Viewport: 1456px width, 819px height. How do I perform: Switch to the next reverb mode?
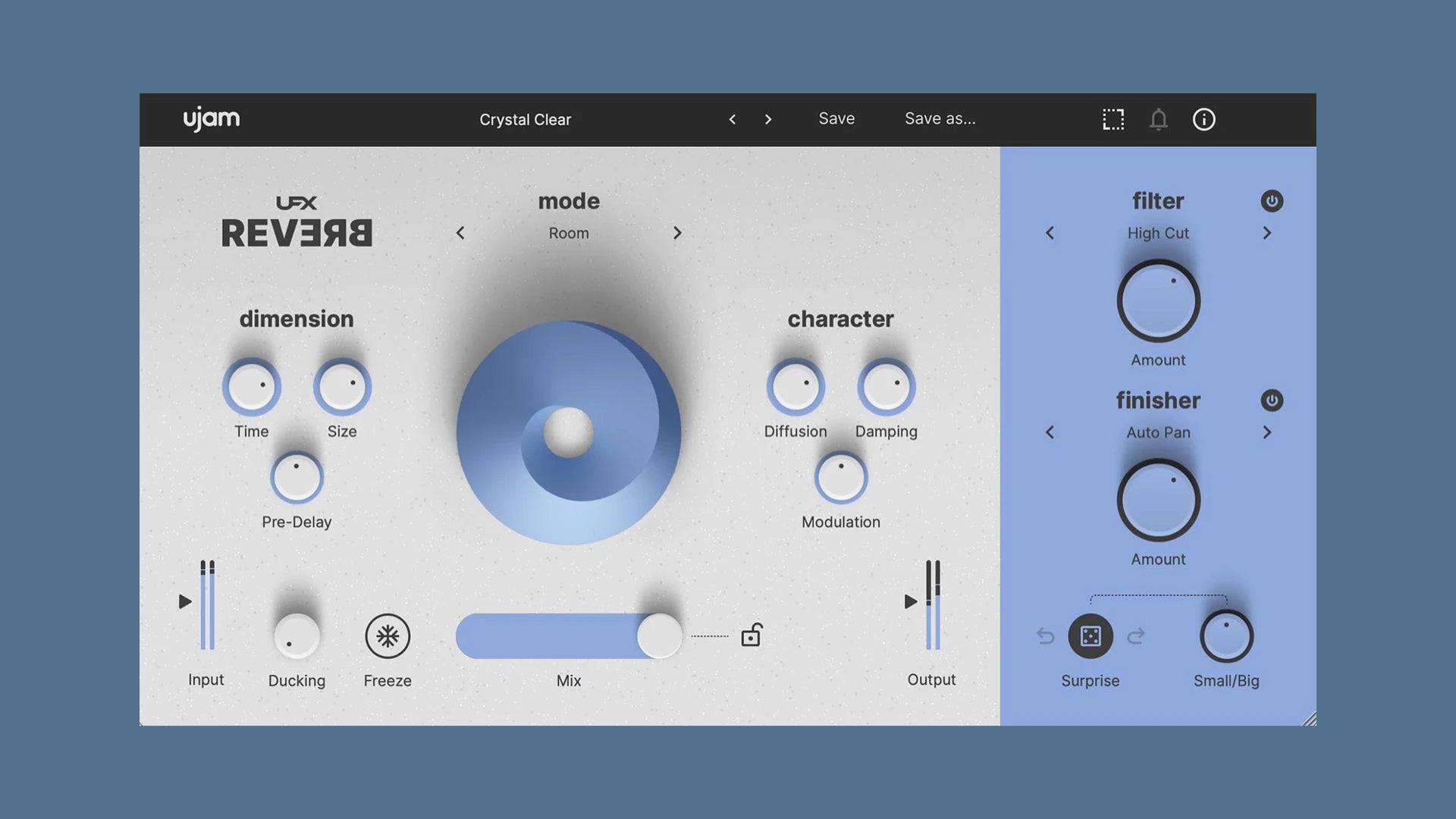pyautogui.click(x=677, y=233)
